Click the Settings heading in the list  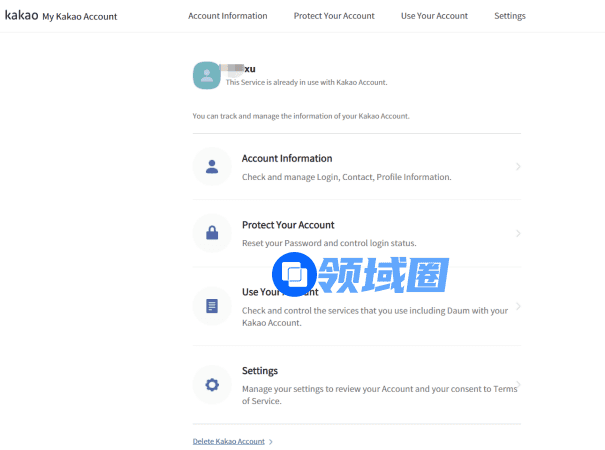click(x=260, y=370)
